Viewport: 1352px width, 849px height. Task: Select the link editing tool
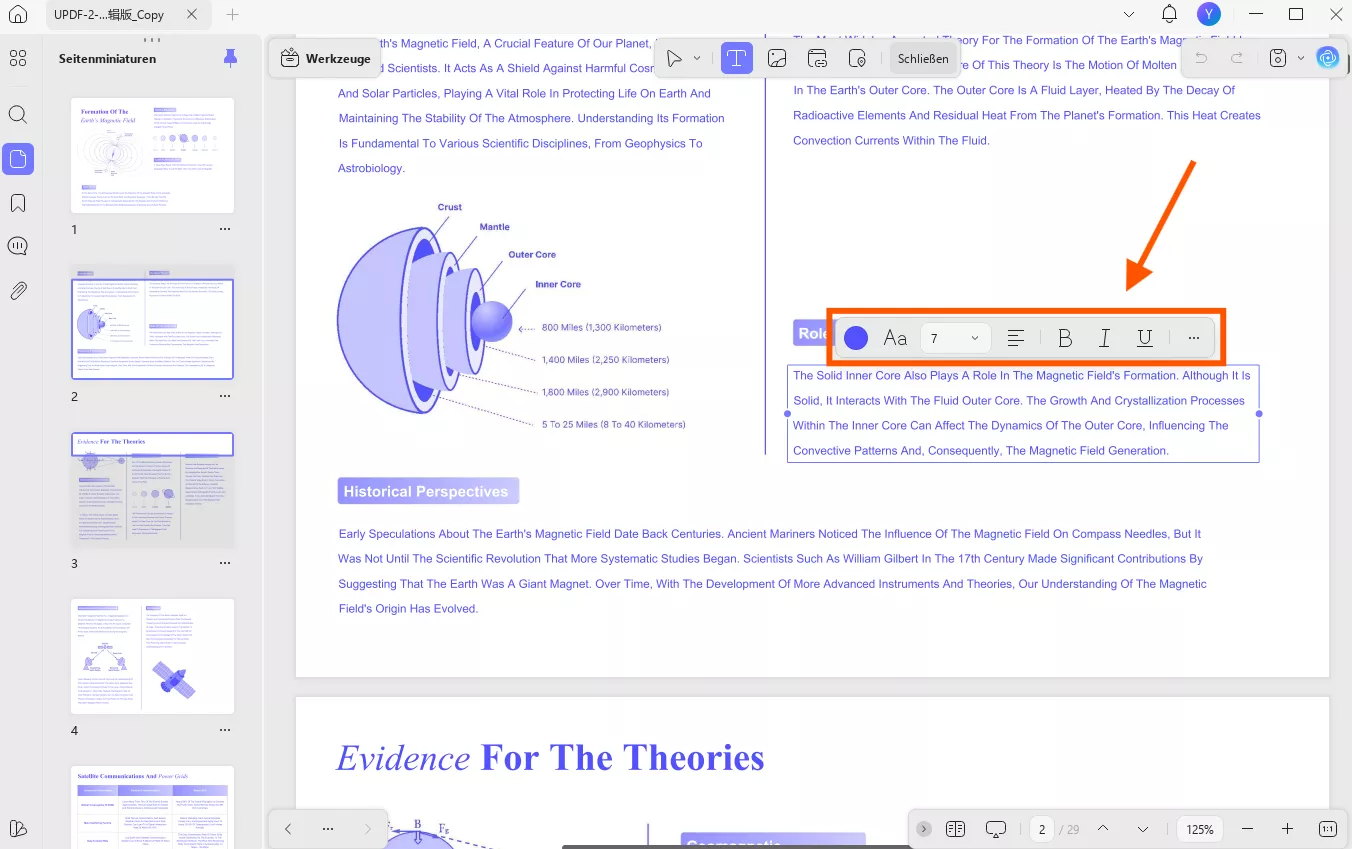(x=817, y=58)
